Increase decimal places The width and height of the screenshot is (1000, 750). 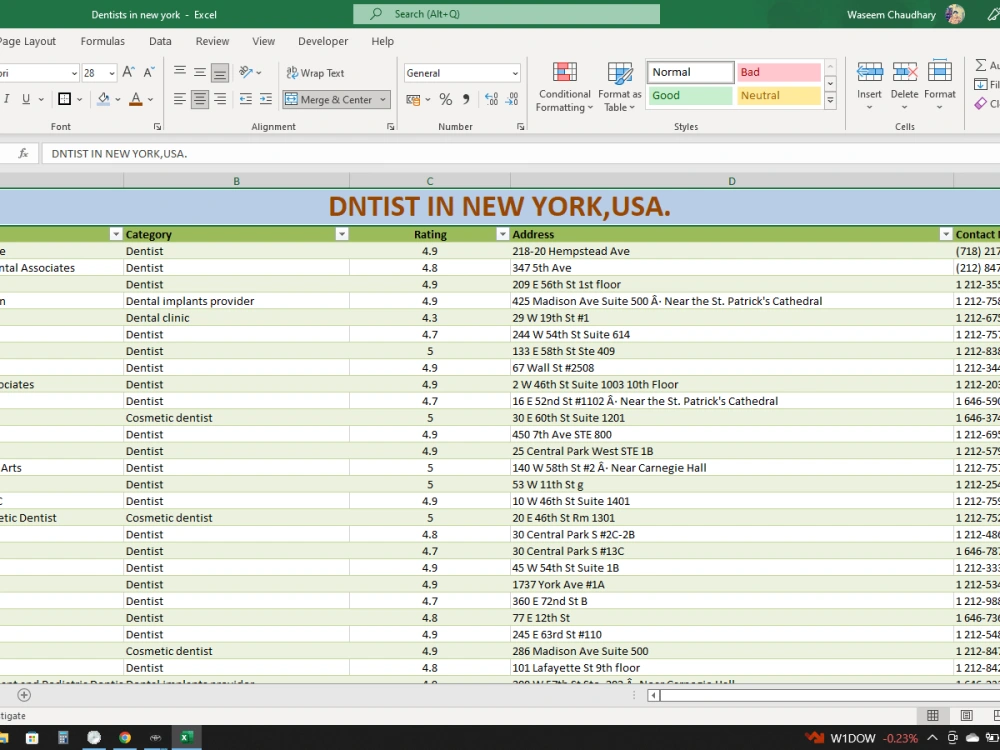click(491, 99)
